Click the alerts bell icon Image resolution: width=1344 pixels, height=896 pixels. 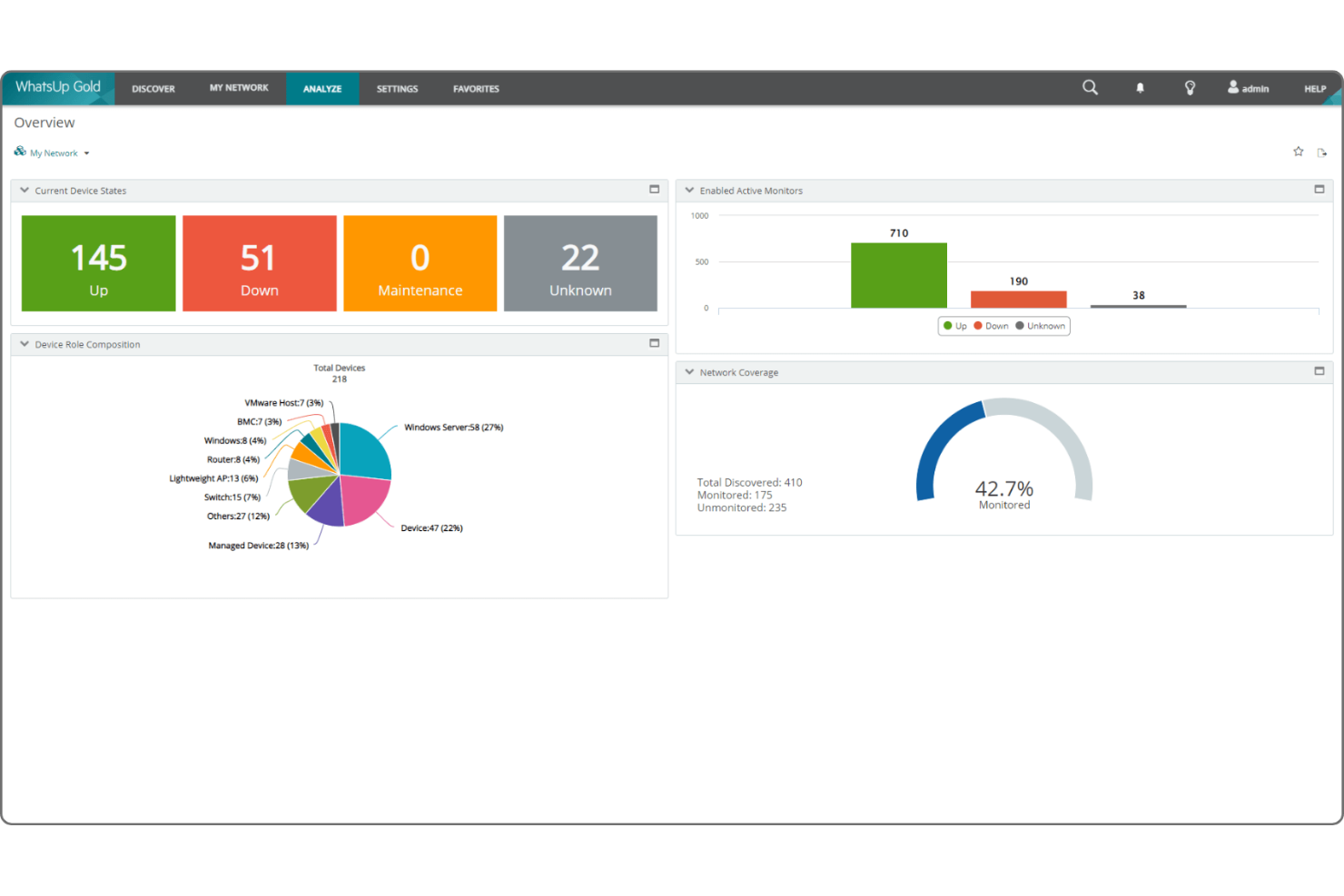click(x=1140, y=88)
